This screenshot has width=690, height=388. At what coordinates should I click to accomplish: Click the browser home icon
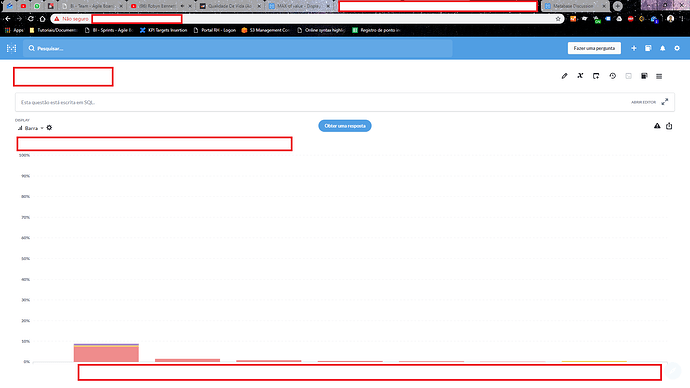(42, 19)
